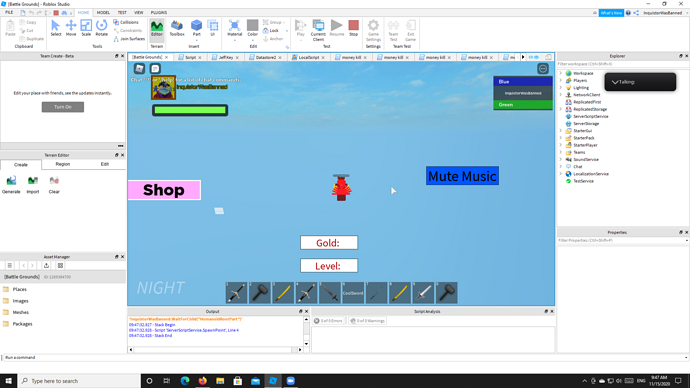Screen dimensions: 690x388
Task: Expand the Players node
Action: (561, 81)
